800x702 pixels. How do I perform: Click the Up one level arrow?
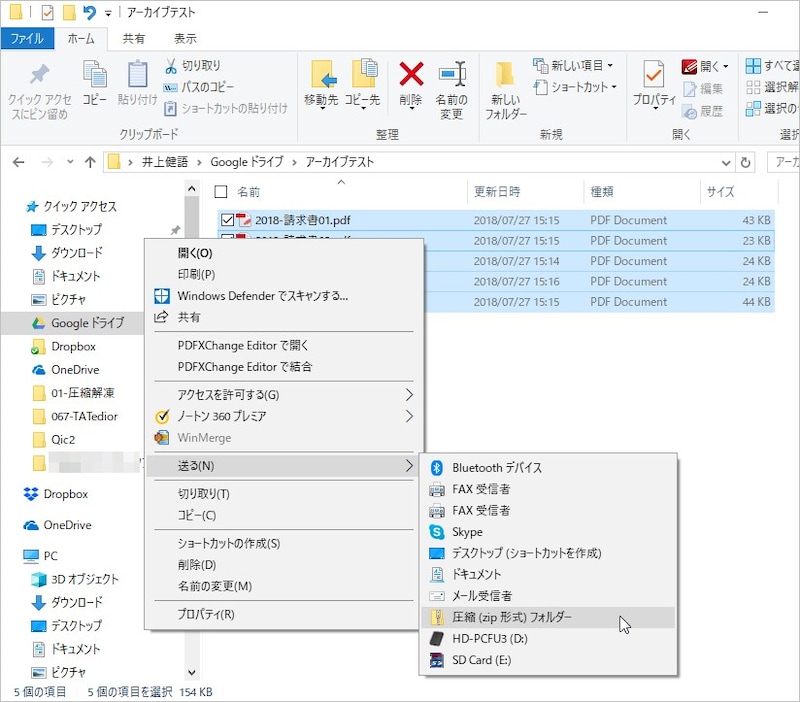(x=90, y=162)
